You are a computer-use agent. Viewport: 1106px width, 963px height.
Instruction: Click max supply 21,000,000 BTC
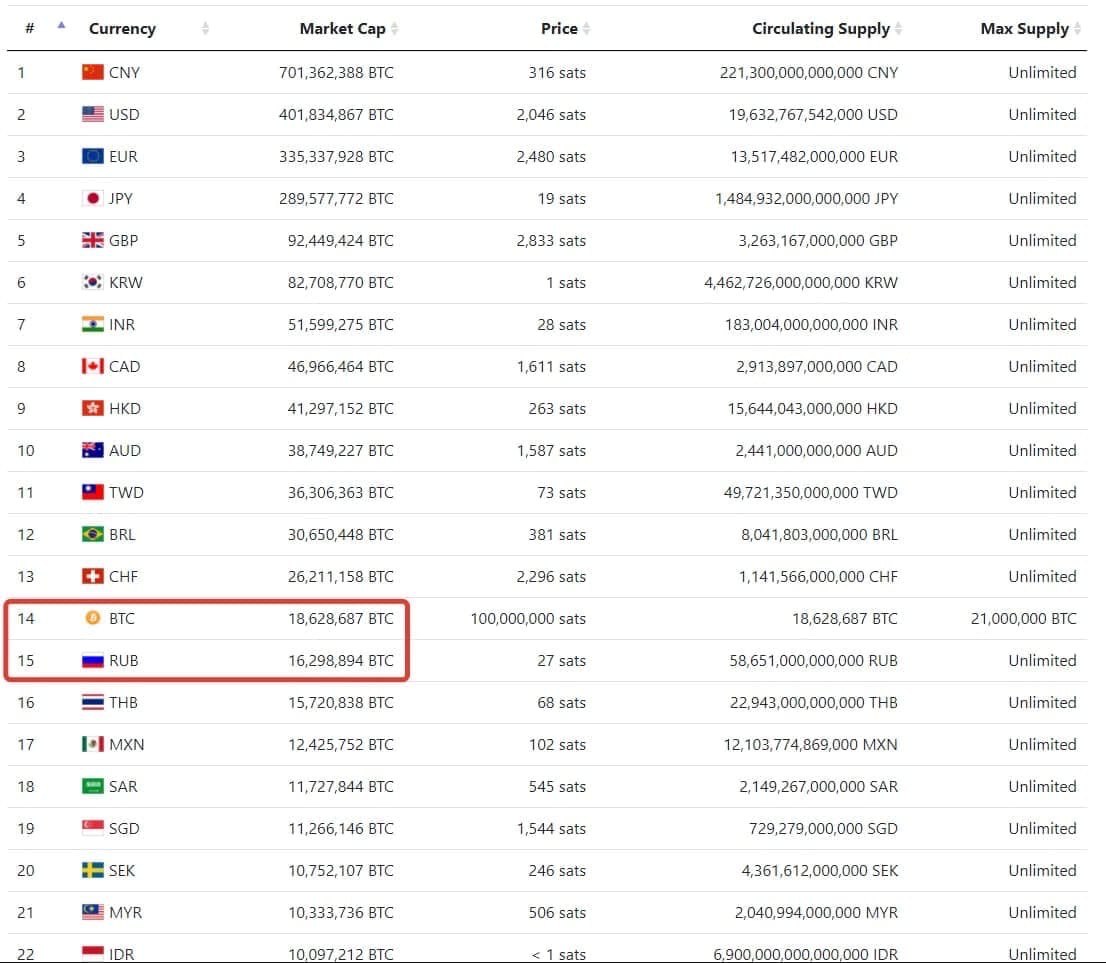tap(1023, 618)
